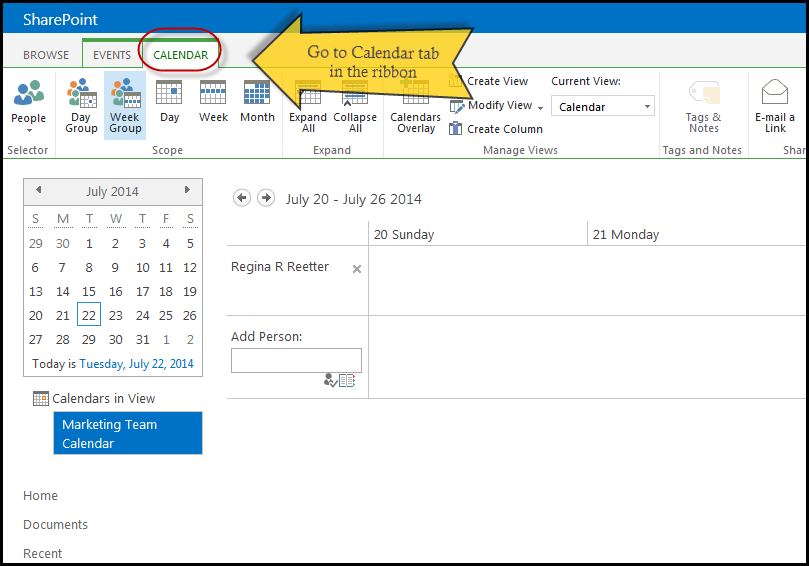Click the 21 Monday column header
Image resolution: width=809 pixels, height=566 pixels.
coord(626,235)
